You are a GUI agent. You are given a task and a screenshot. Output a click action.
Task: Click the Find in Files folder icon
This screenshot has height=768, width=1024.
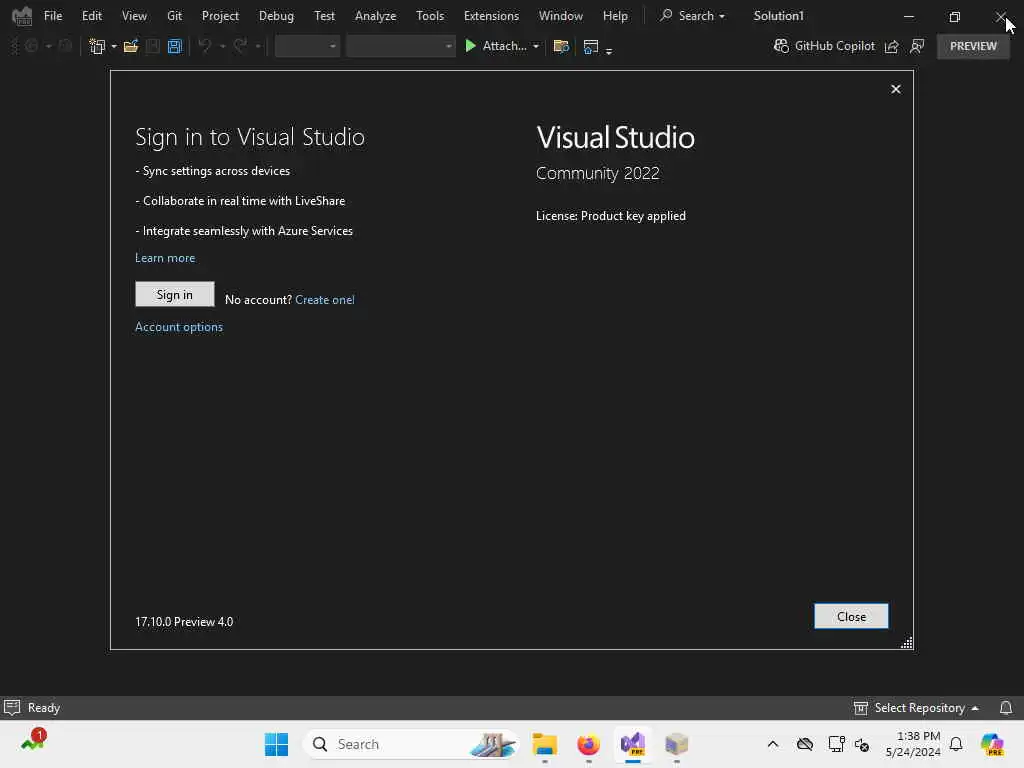click(561, 46)
